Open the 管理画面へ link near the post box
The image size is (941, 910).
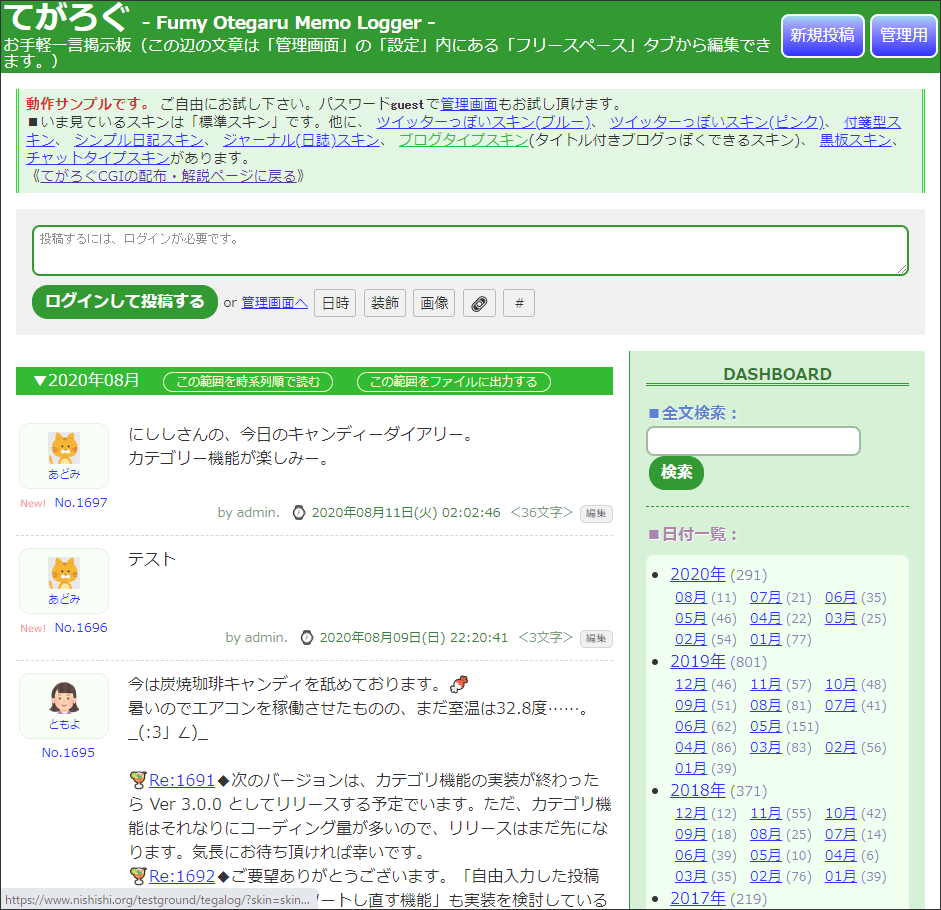click(x=274, y=302)
